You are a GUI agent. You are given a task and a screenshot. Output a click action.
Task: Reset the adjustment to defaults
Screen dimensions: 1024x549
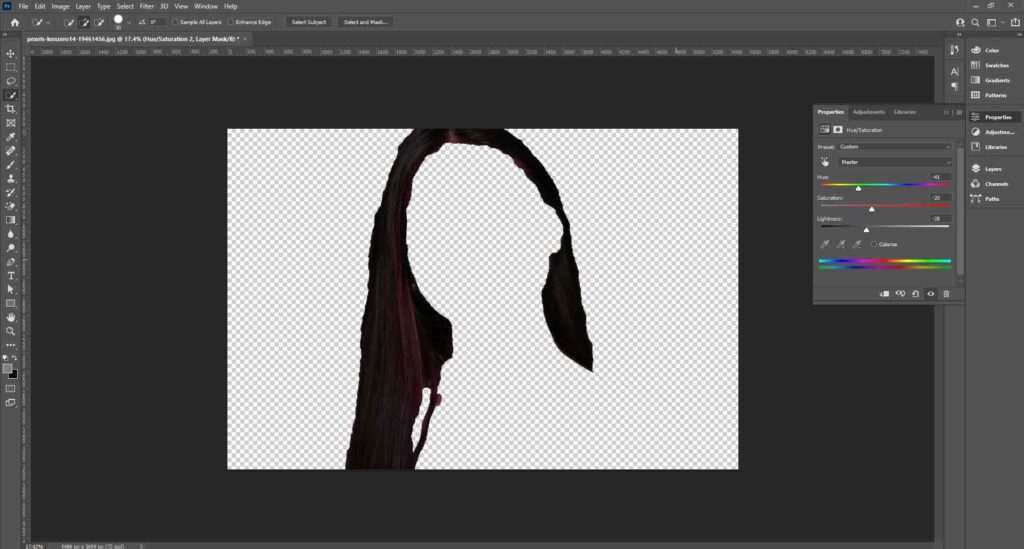click(916, 294)
